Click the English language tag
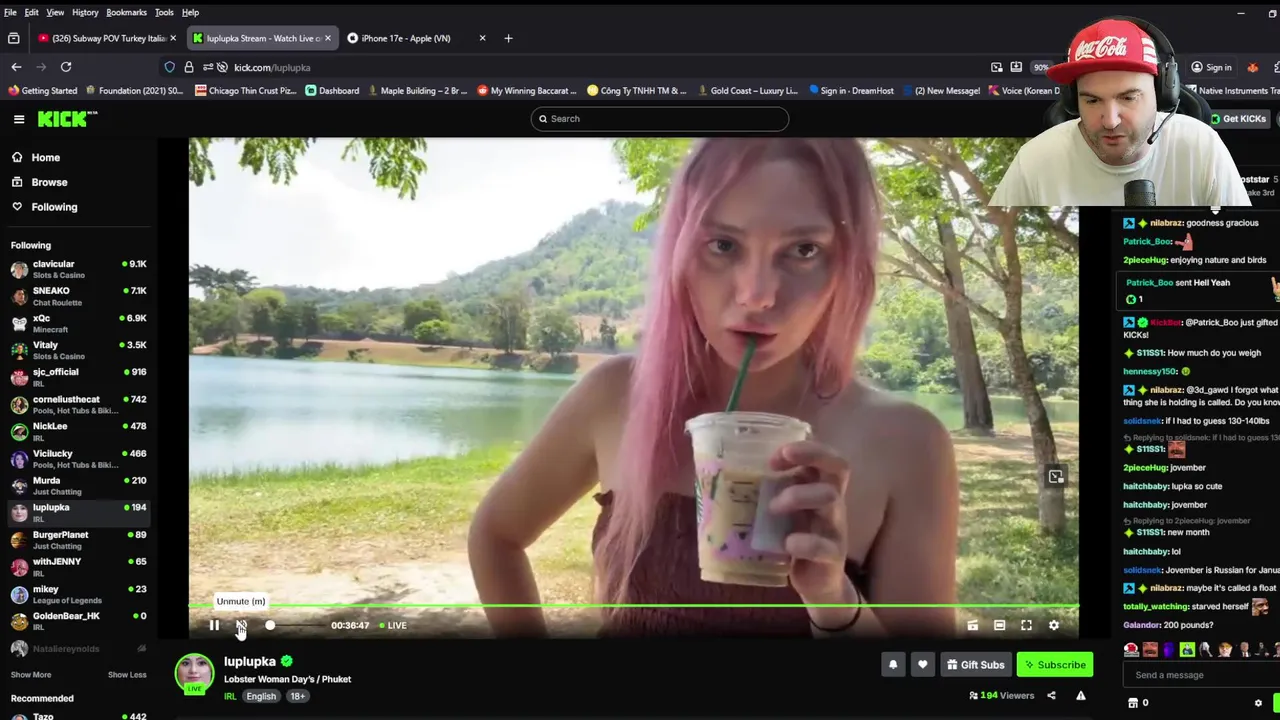1280x720 pixels. pyautogui.click(x=261, y=696)
